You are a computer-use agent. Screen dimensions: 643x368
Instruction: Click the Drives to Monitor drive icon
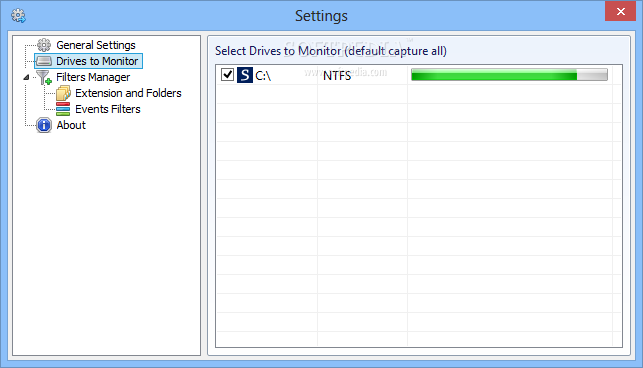click(x=44, y=61)
